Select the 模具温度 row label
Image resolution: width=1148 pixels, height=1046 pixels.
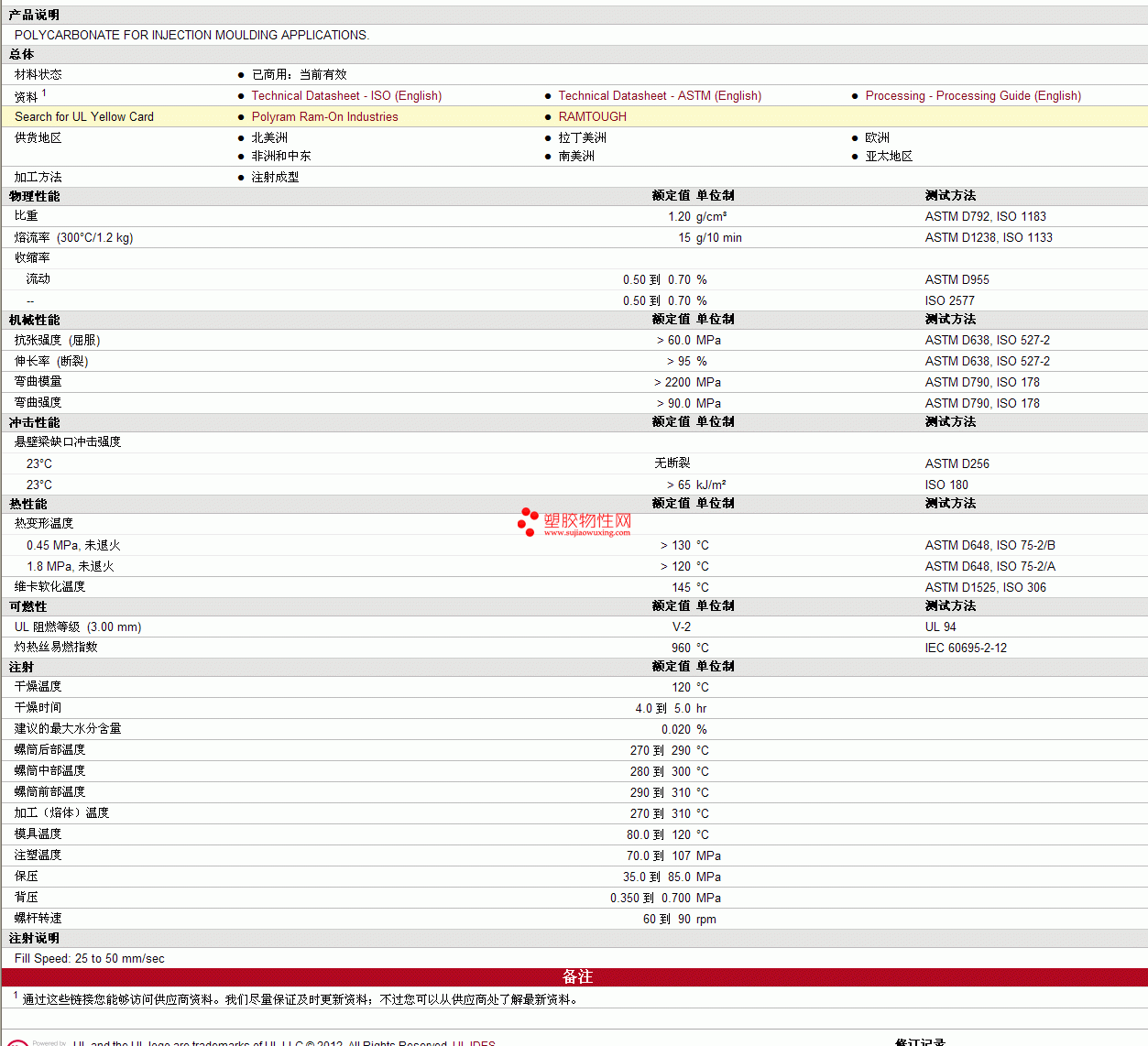click(38, 834)
